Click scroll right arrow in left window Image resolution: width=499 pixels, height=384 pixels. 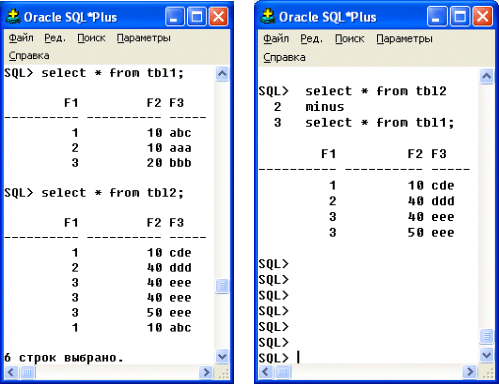(206, 372)
